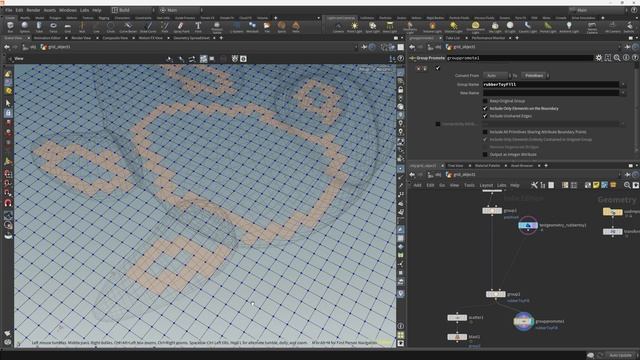Select the magnet tool in left toolbar

pos(8,203)
